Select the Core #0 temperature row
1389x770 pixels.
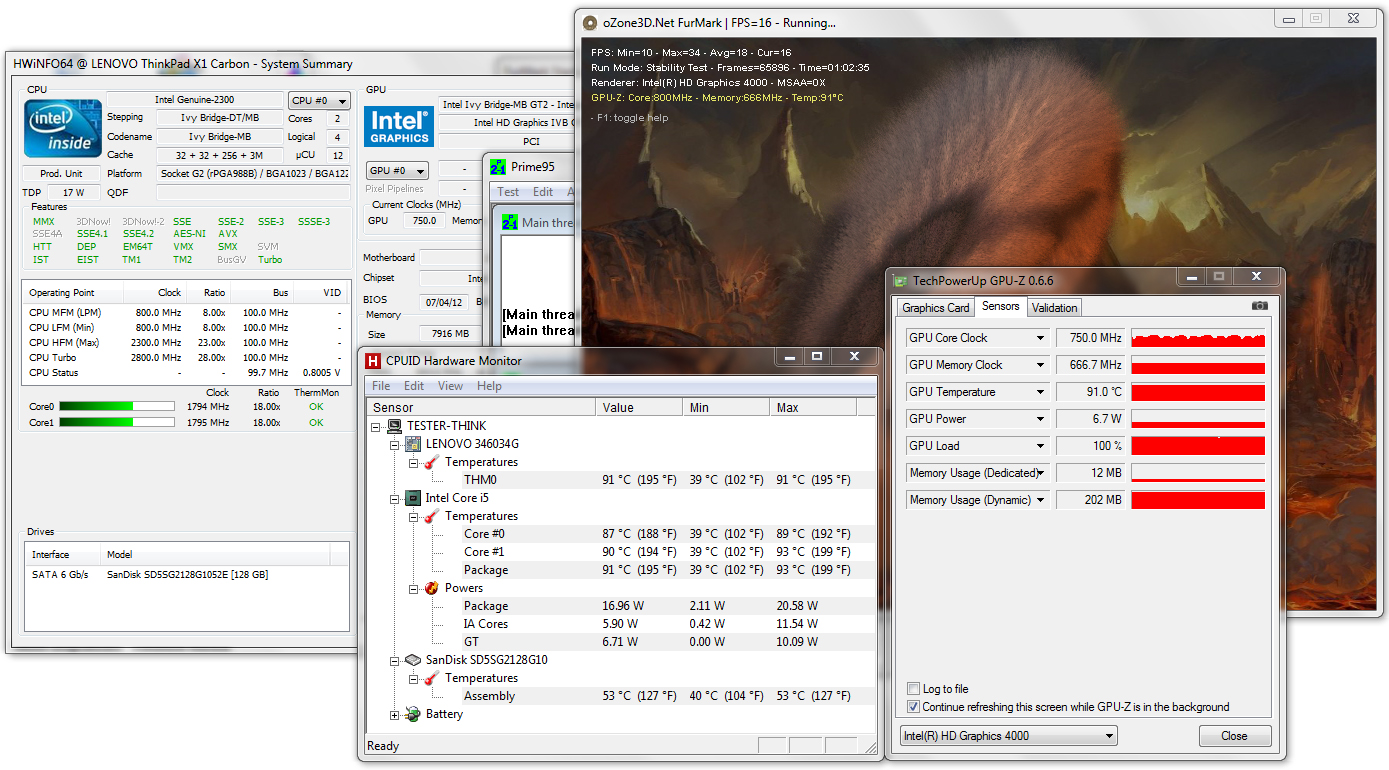[x=620, y=534]
